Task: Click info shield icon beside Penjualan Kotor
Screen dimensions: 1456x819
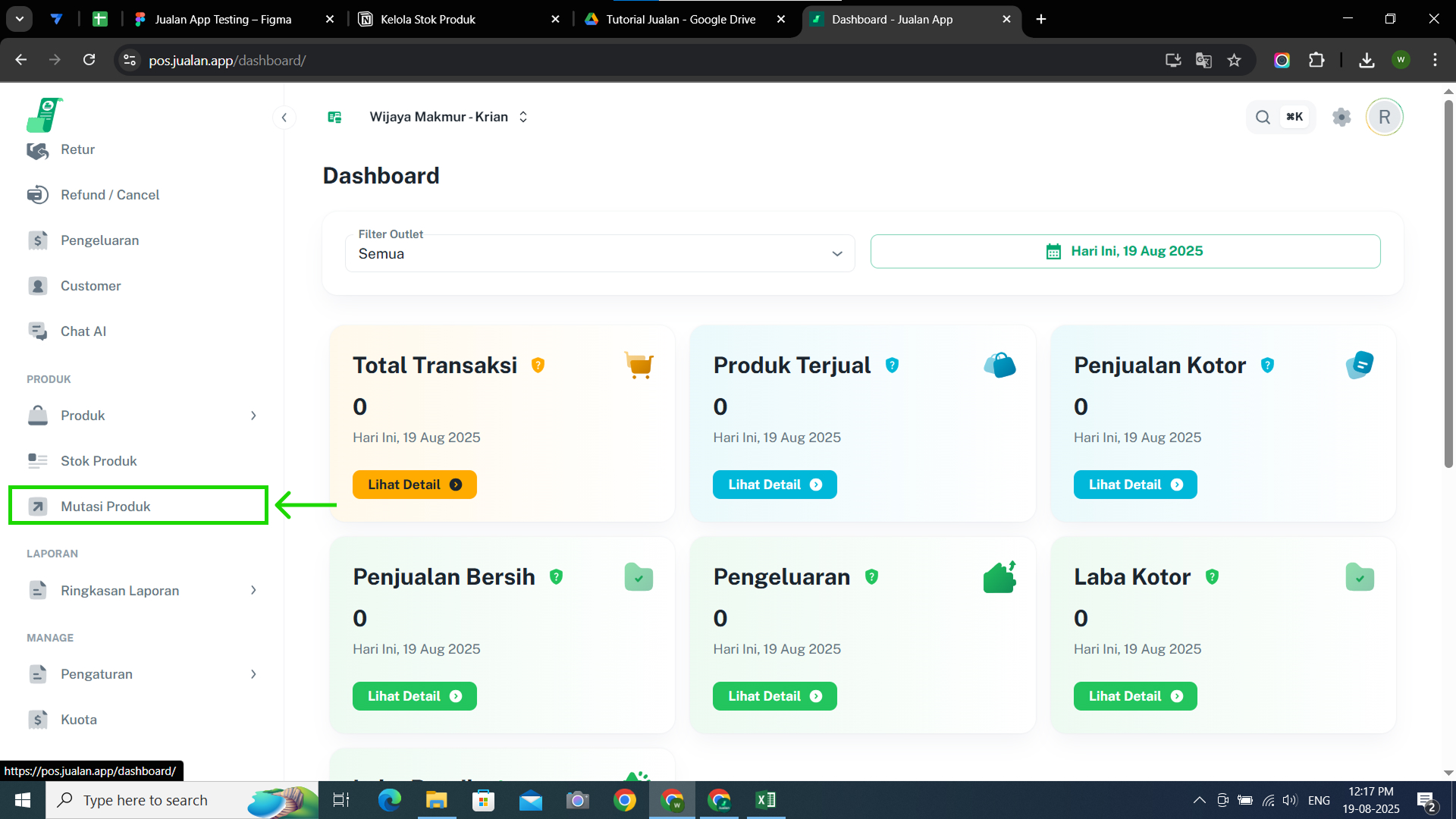Action: click(x=1267, y=366)
